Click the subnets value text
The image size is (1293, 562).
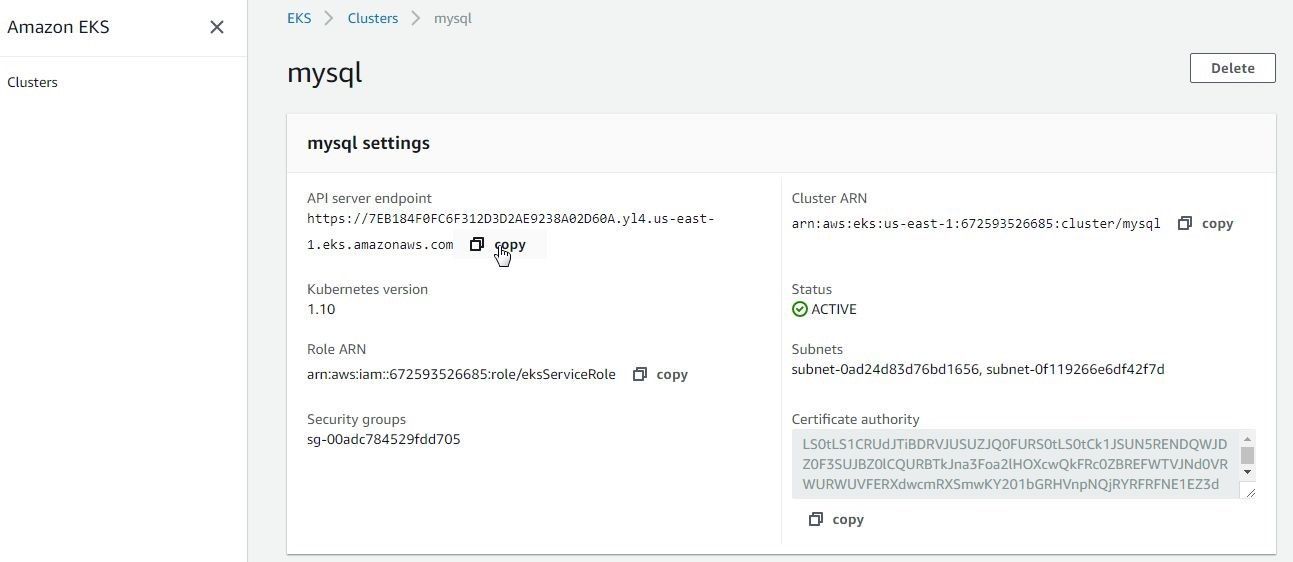[x=978, y=369]
